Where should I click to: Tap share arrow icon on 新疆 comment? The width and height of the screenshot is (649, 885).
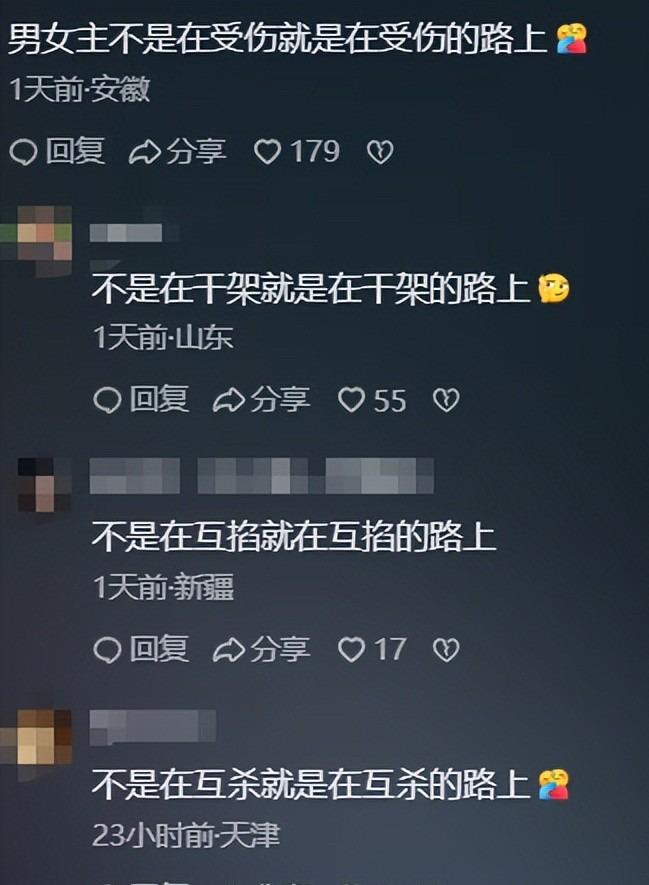point(228,650)
